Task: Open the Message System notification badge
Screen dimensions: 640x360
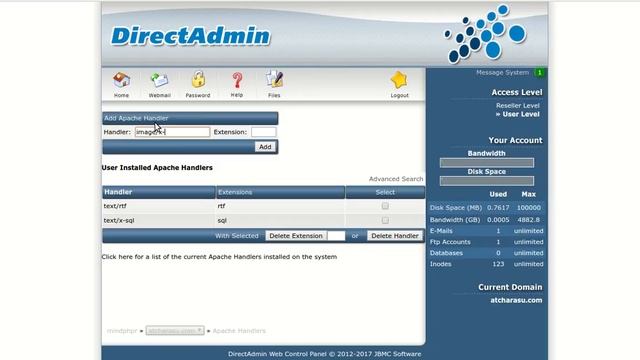Action: coord(540,73)
